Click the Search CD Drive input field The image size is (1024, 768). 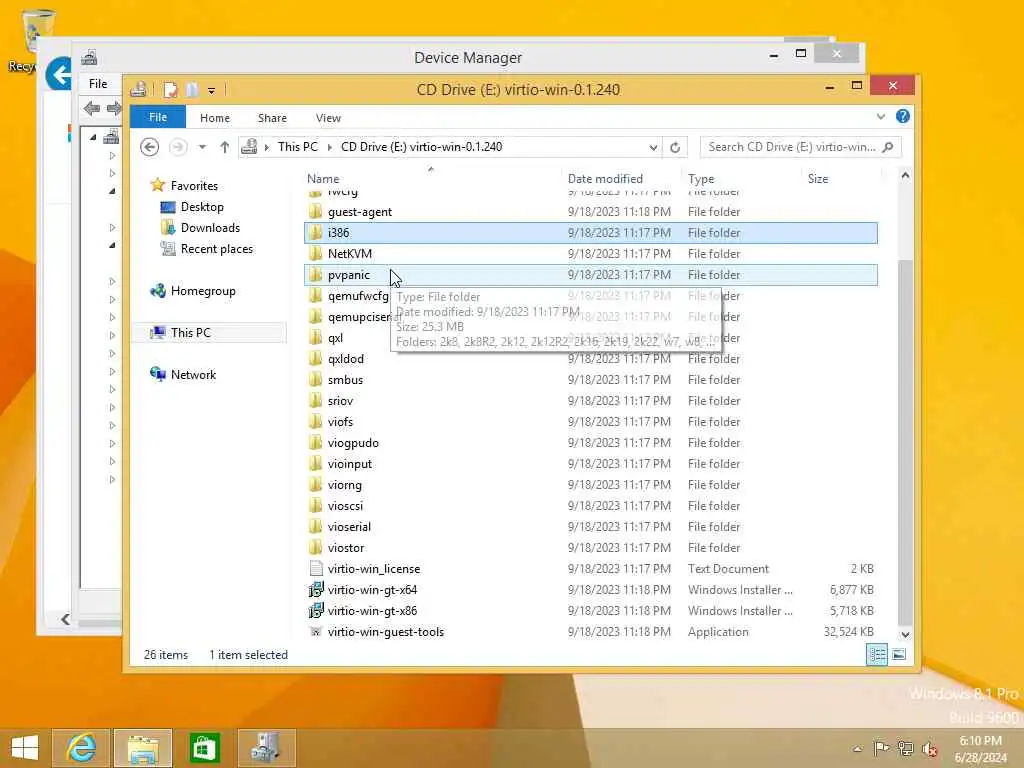(791, 147)
